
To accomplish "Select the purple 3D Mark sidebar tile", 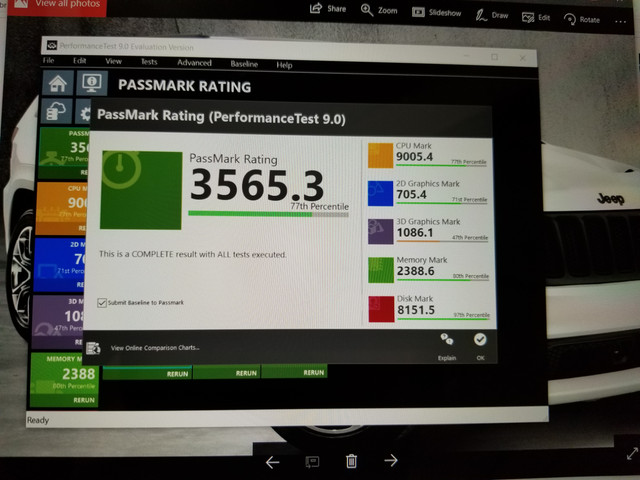I will point(58,322).
